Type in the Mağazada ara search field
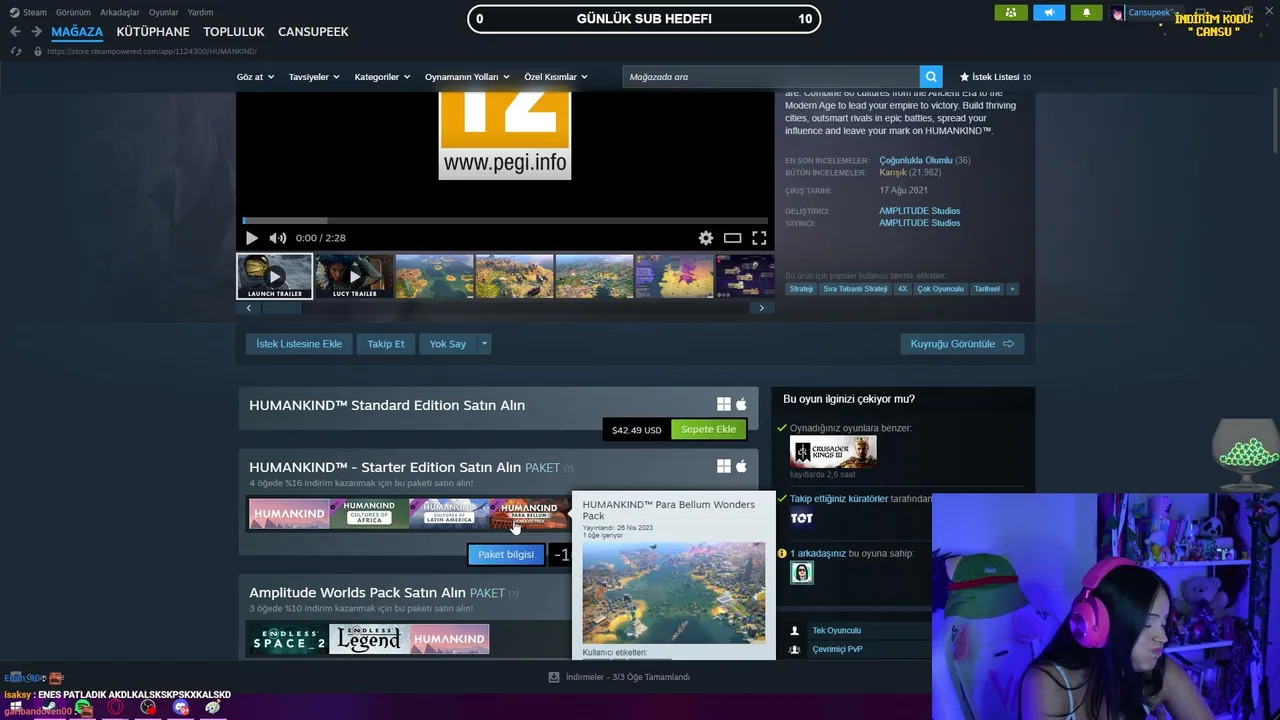1280x720 pixels. tap(771, 77)
